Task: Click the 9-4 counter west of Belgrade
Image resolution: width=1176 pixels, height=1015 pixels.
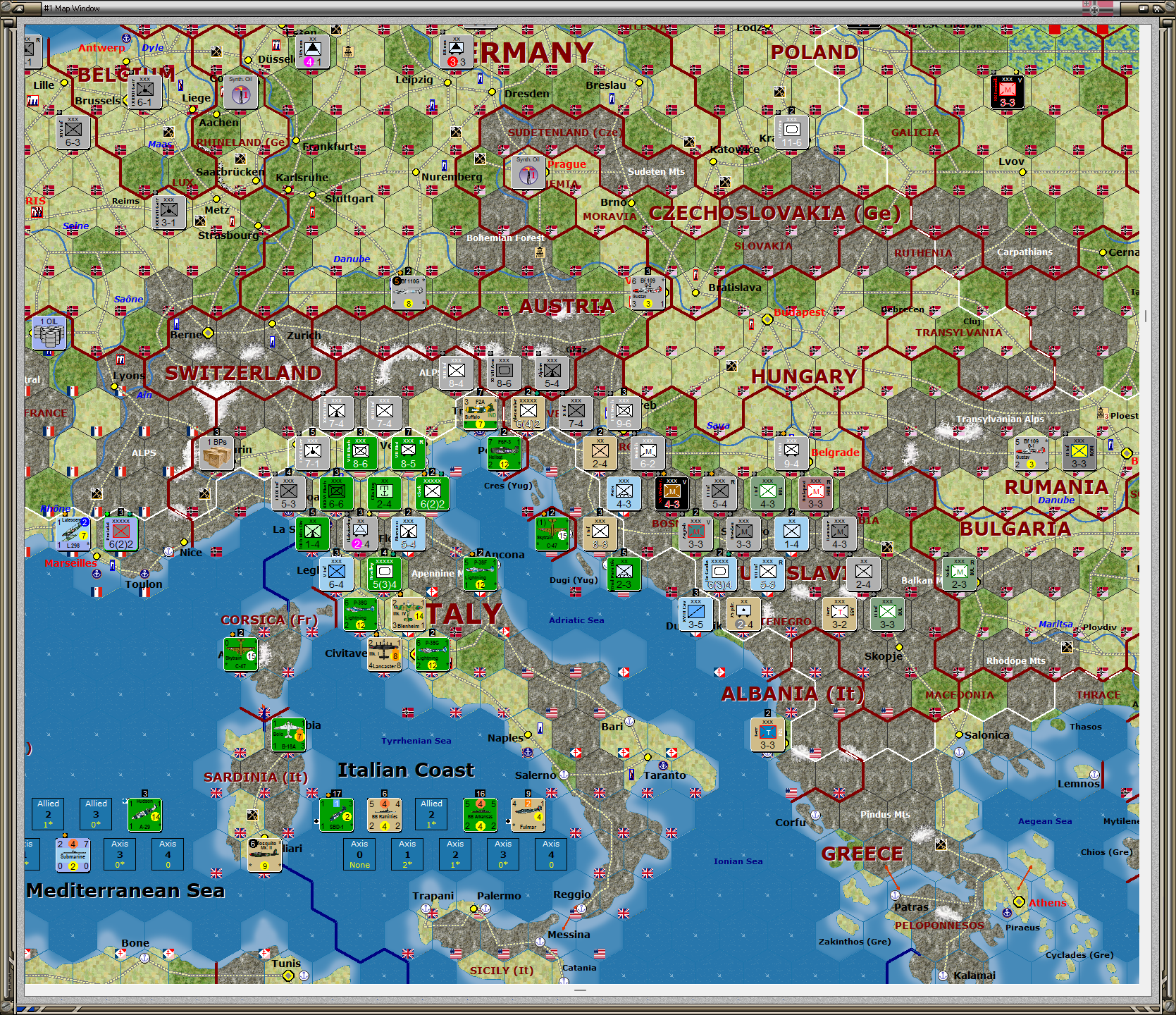Action: point(791,453)
